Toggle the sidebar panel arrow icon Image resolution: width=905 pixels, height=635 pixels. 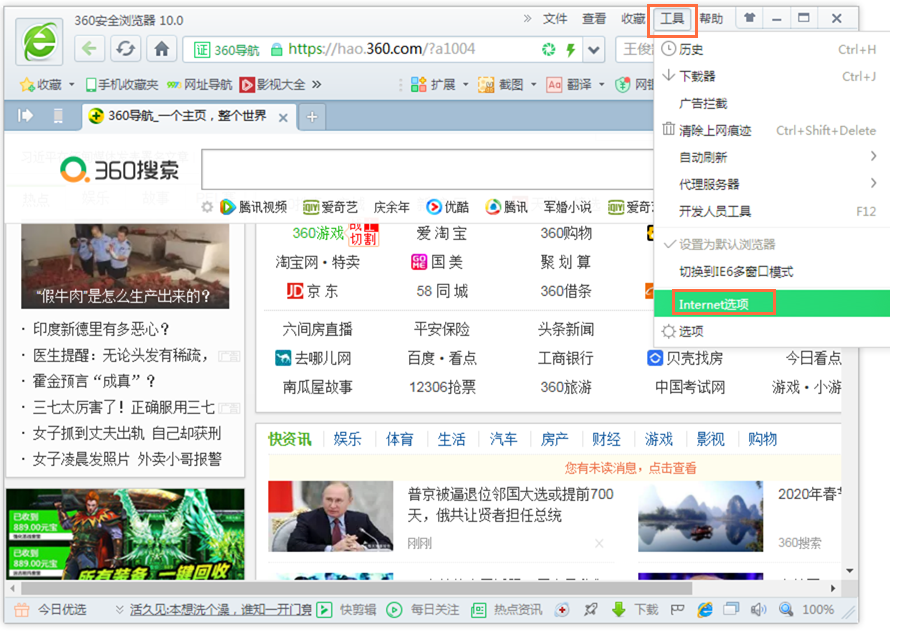point(25,115)
